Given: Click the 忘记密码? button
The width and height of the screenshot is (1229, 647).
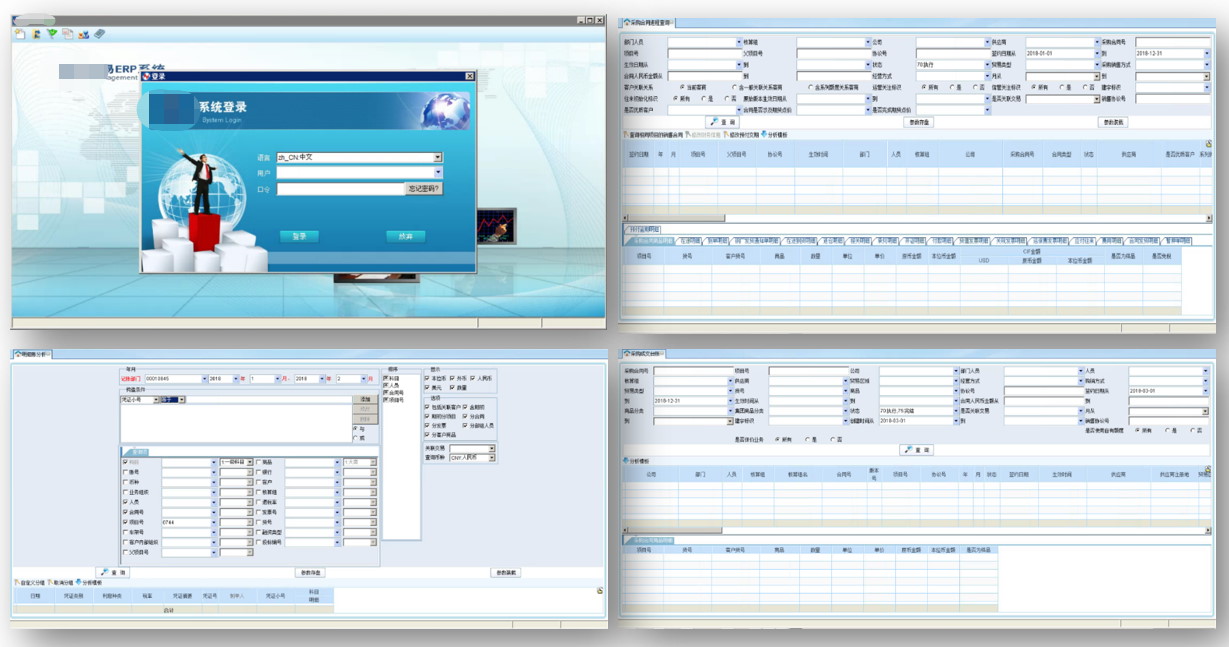Looking at the screenshot, I should coord(423,188).
